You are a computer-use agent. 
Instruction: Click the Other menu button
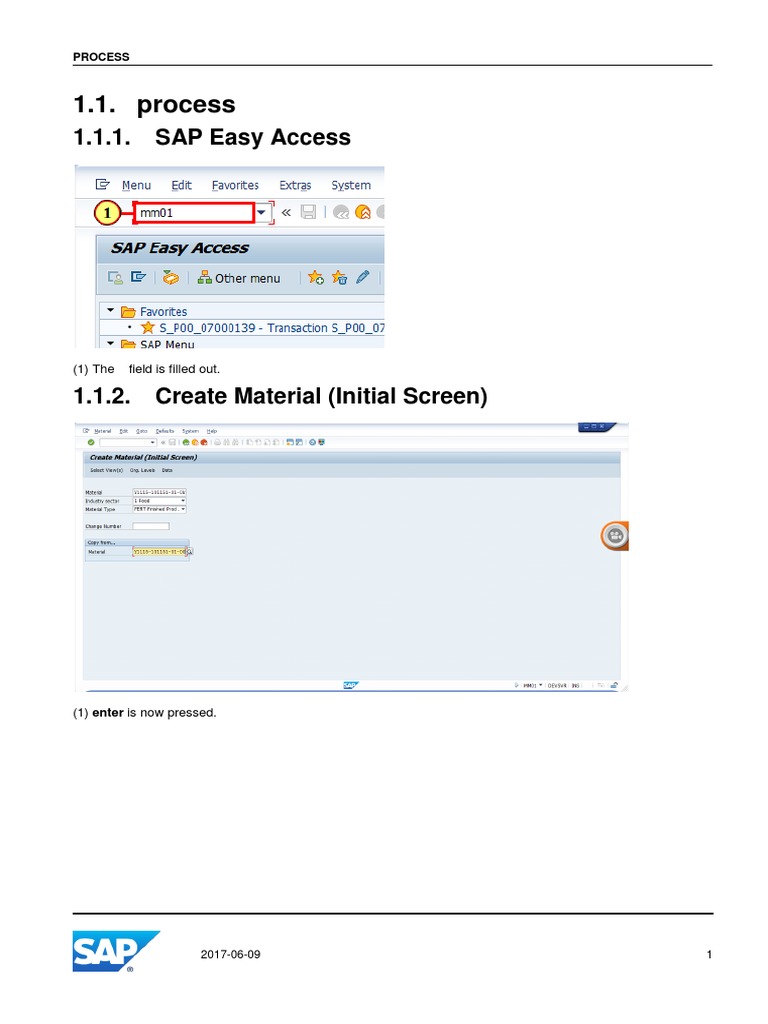pos(239,278)
